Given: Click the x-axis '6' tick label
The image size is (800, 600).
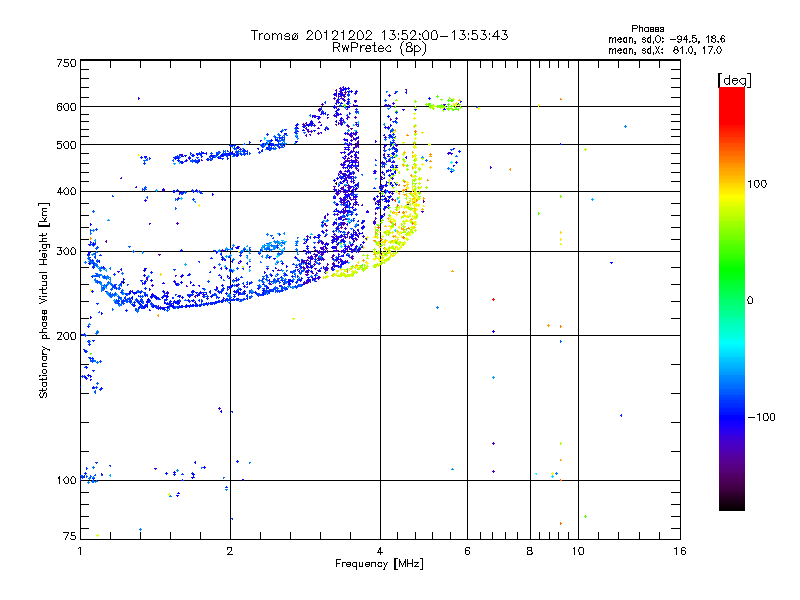Looking at the screenshot, I should point(467,551).
